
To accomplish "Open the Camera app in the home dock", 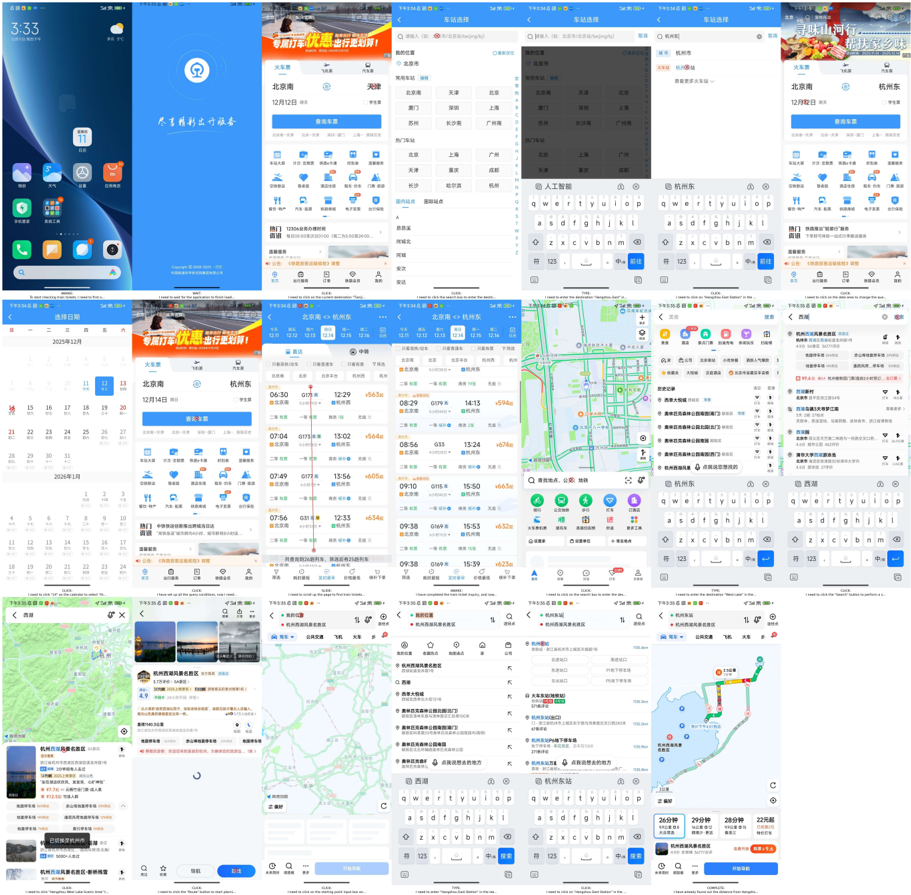I will click(112, 249).
